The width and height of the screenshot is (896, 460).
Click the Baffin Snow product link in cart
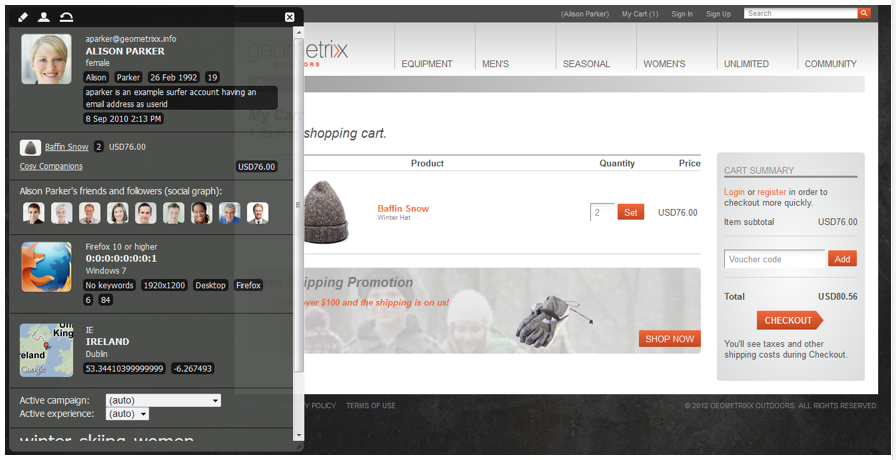pos(403,209)
